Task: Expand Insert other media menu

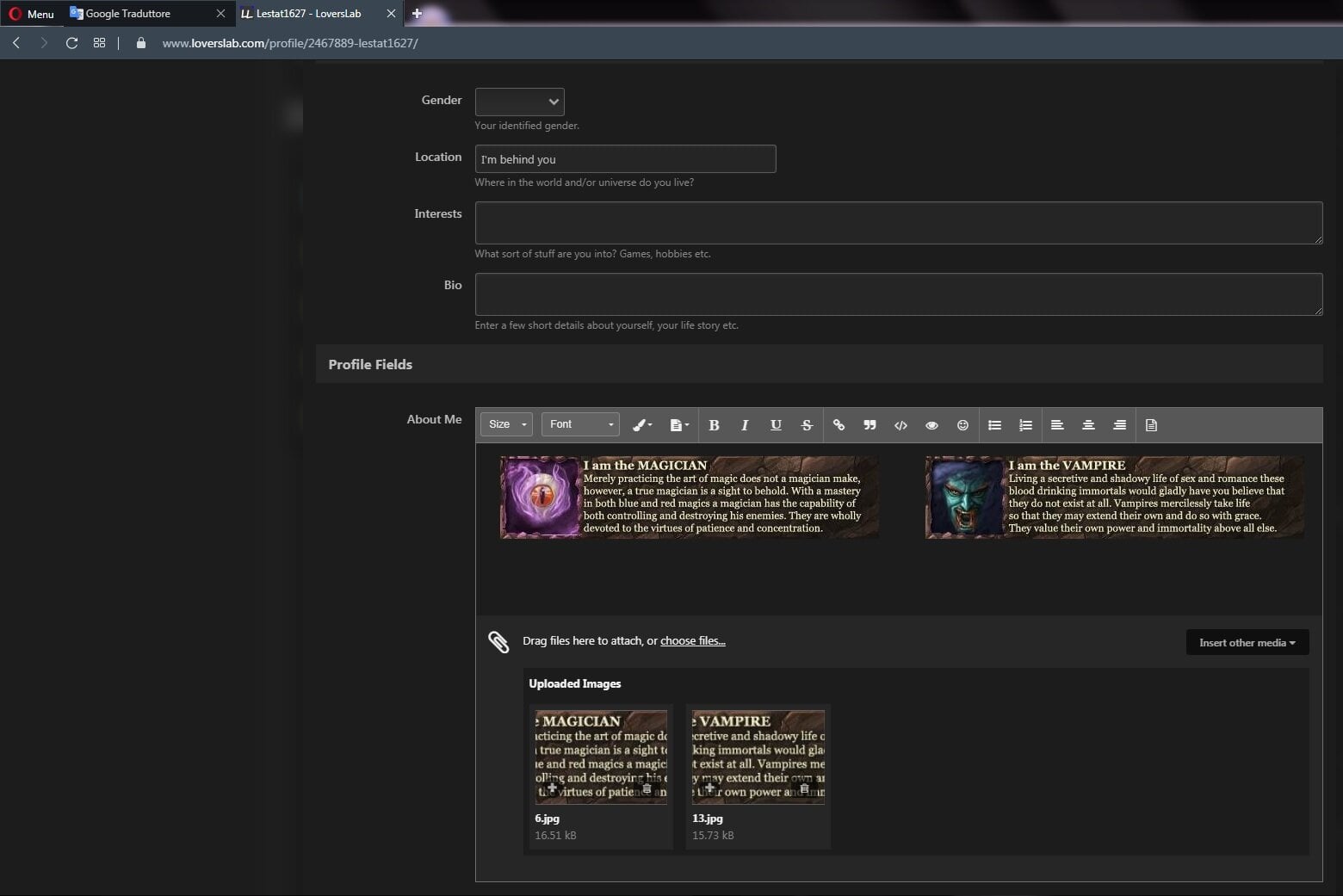Action: [1247, 642]
